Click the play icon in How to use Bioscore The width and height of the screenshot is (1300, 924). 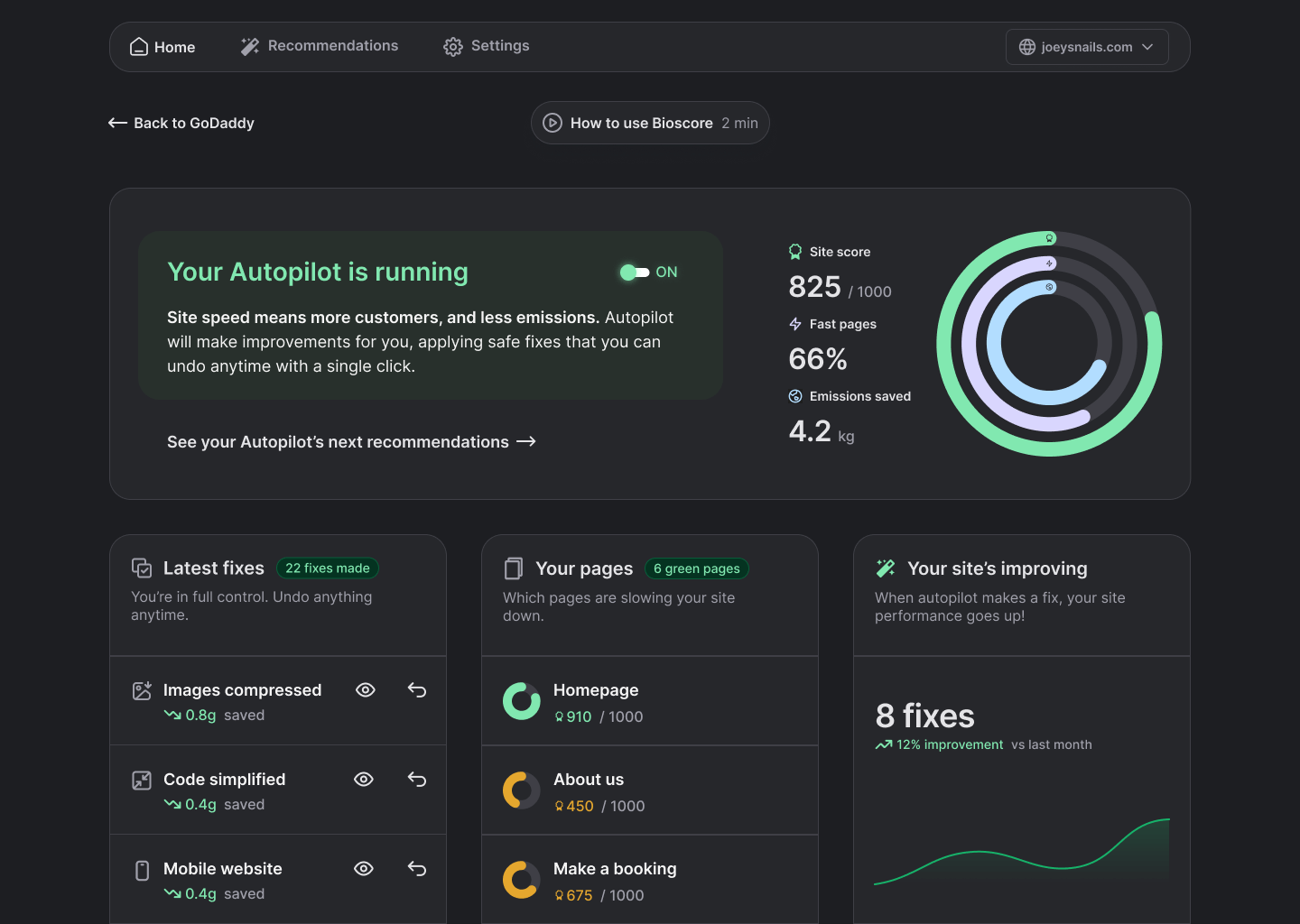click(x=552, y=123)
